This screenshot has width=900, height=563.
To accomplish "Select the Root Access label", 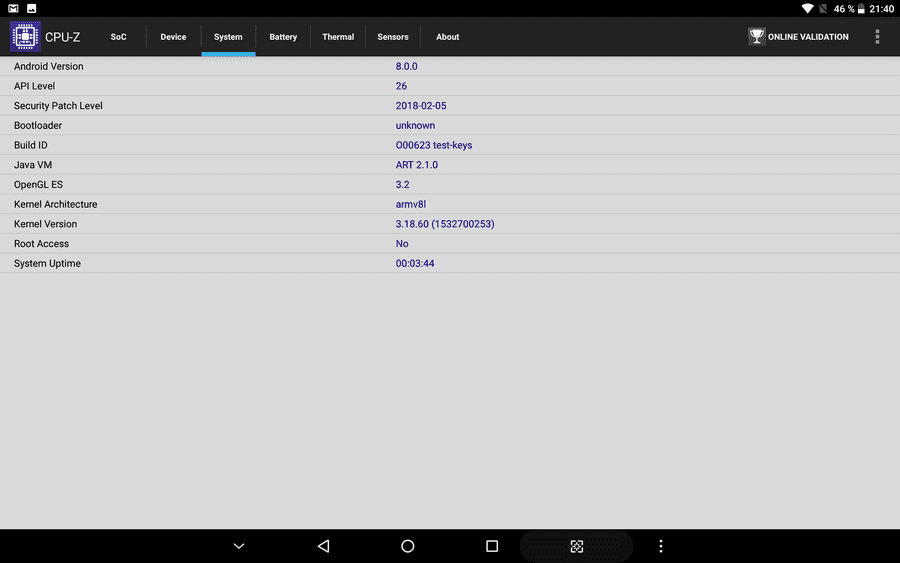I will (41, 243).
